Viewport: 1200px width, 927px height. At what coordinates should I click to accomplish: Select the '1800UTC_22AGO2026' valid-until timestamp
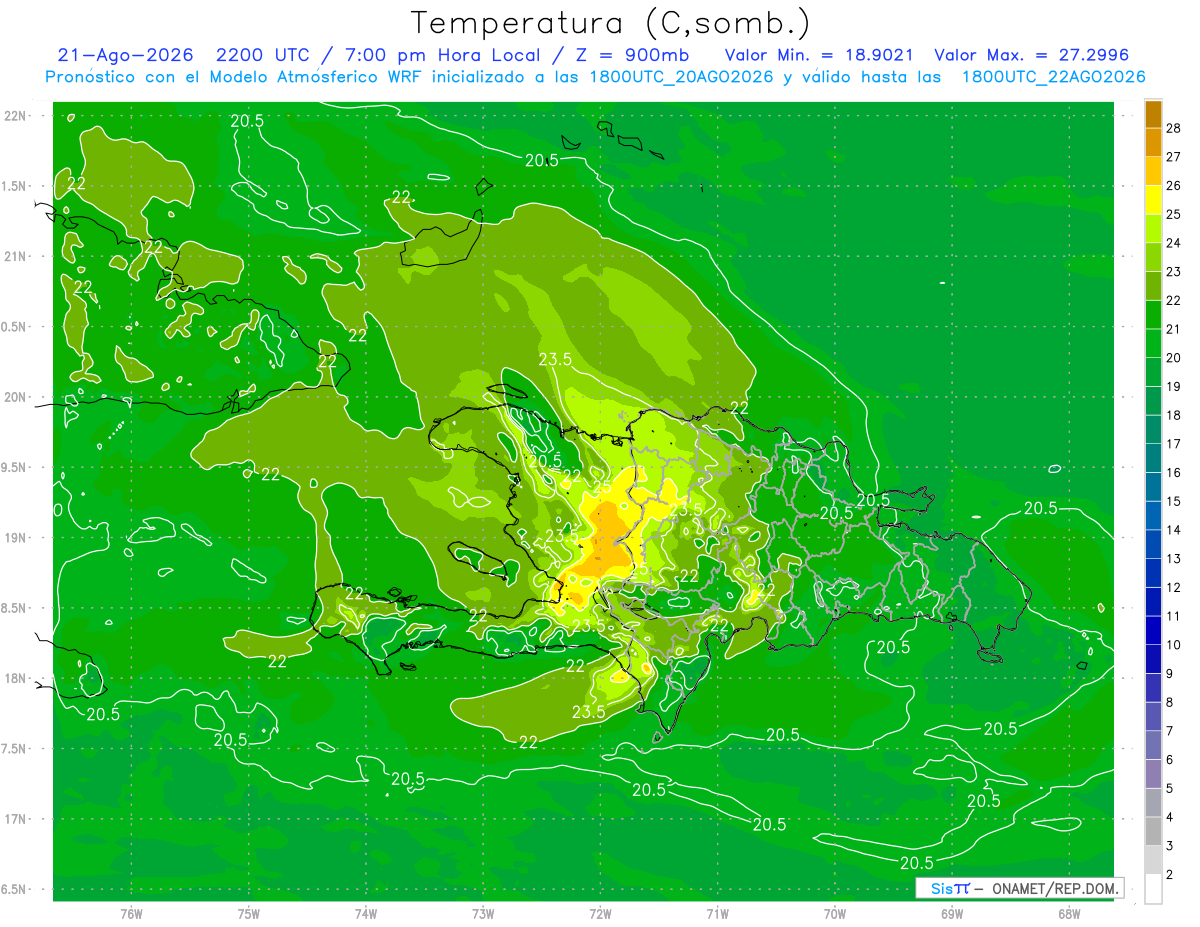[1053, 77]
